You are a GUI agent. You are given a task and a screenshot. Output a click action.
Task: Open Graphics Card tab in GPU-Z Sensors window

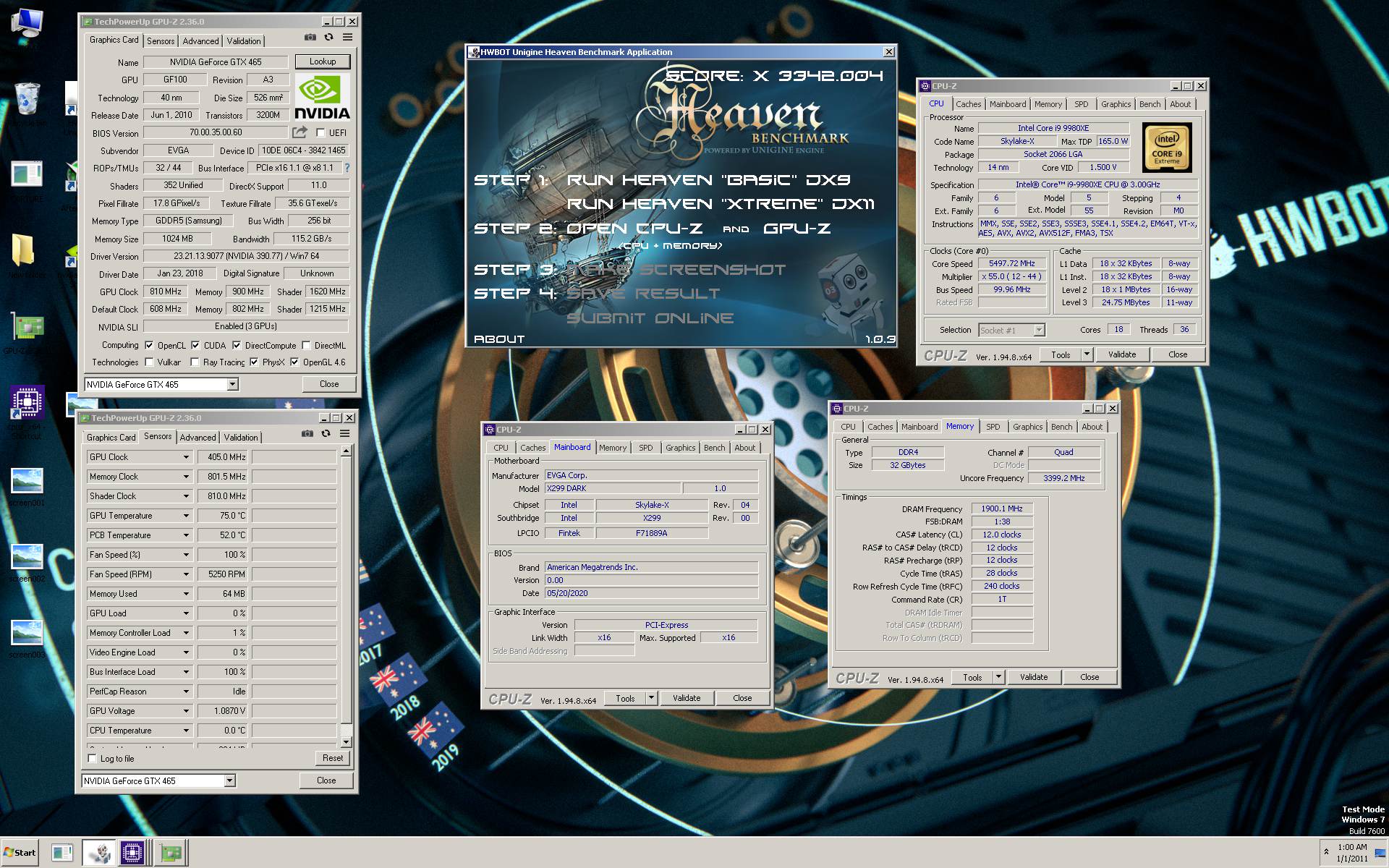111,438
